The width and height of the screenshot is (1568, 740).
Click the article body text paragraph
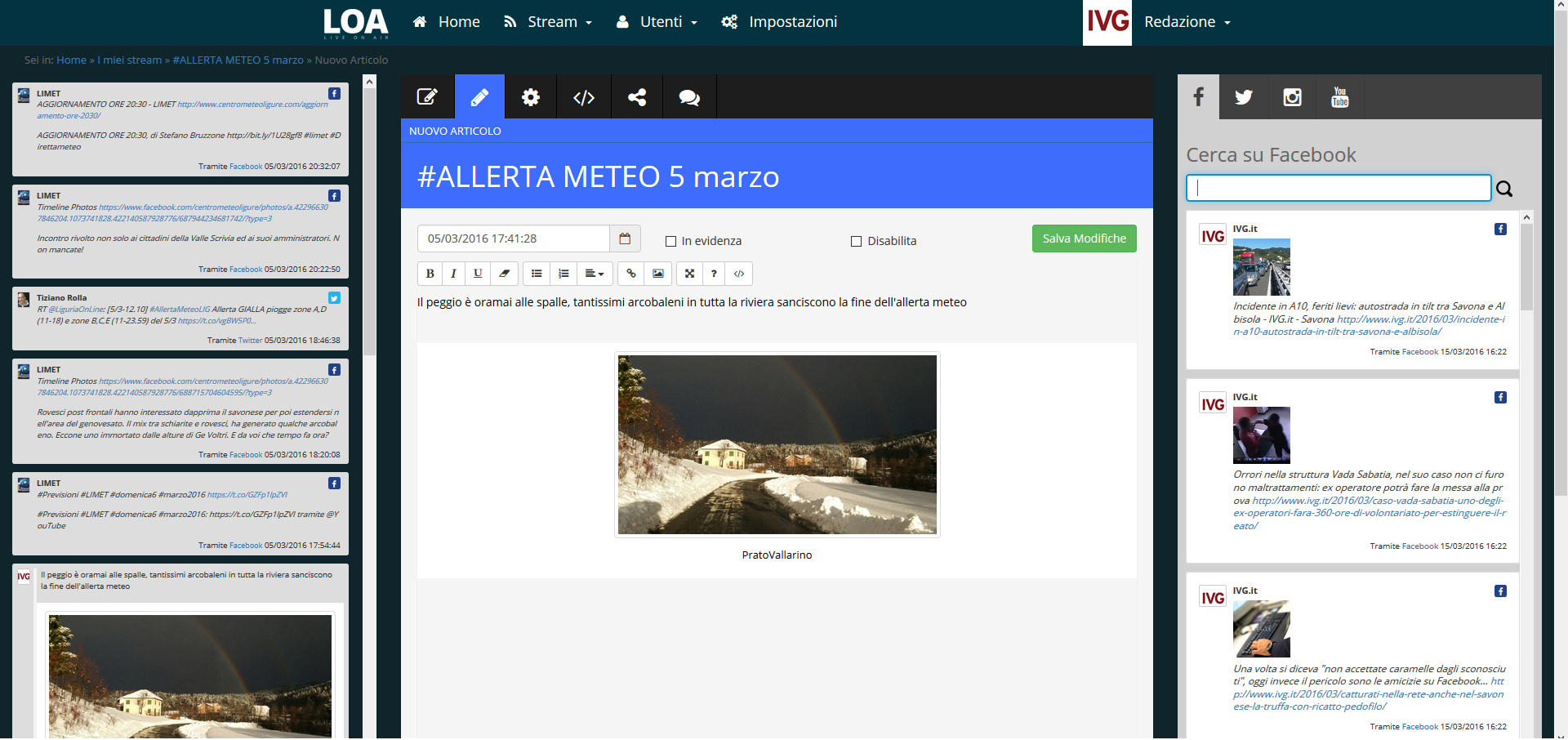[692, 302]
